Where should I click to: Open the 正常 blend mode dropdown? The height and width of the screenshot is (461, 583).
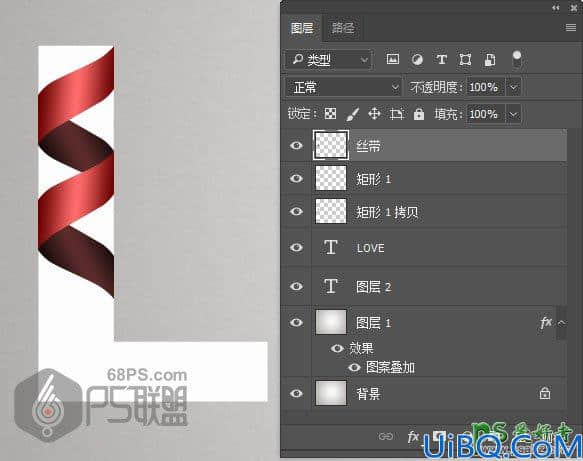(344, 87)
